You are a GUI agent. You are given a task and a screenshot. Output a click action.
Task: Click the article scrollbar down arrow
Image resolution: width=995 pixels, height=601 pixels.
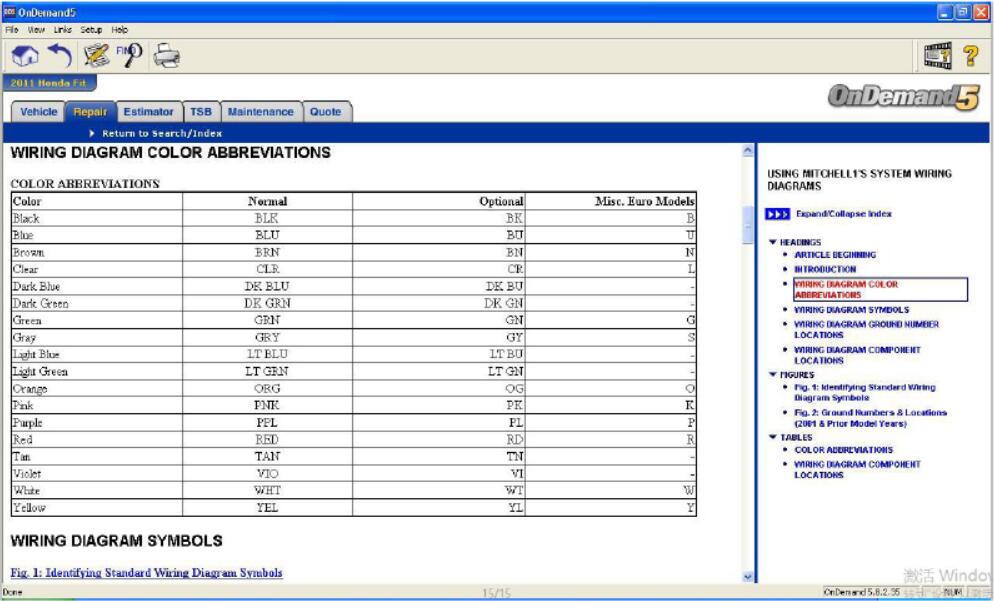point(748,577)
